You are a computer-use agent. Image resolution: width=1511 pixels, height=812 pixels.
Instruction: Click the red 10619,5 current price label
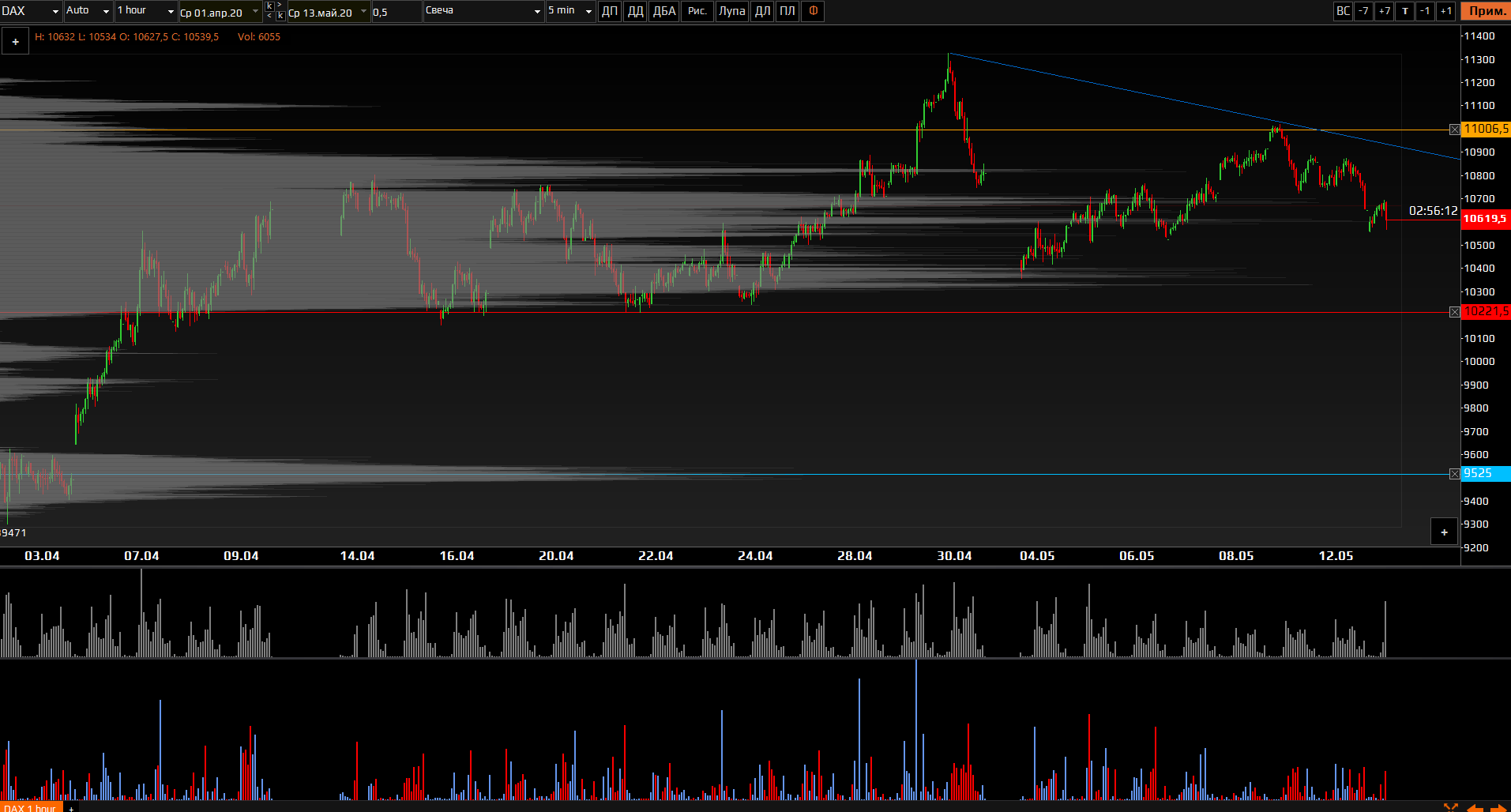pyautogui.click(x=1485, y=219)
